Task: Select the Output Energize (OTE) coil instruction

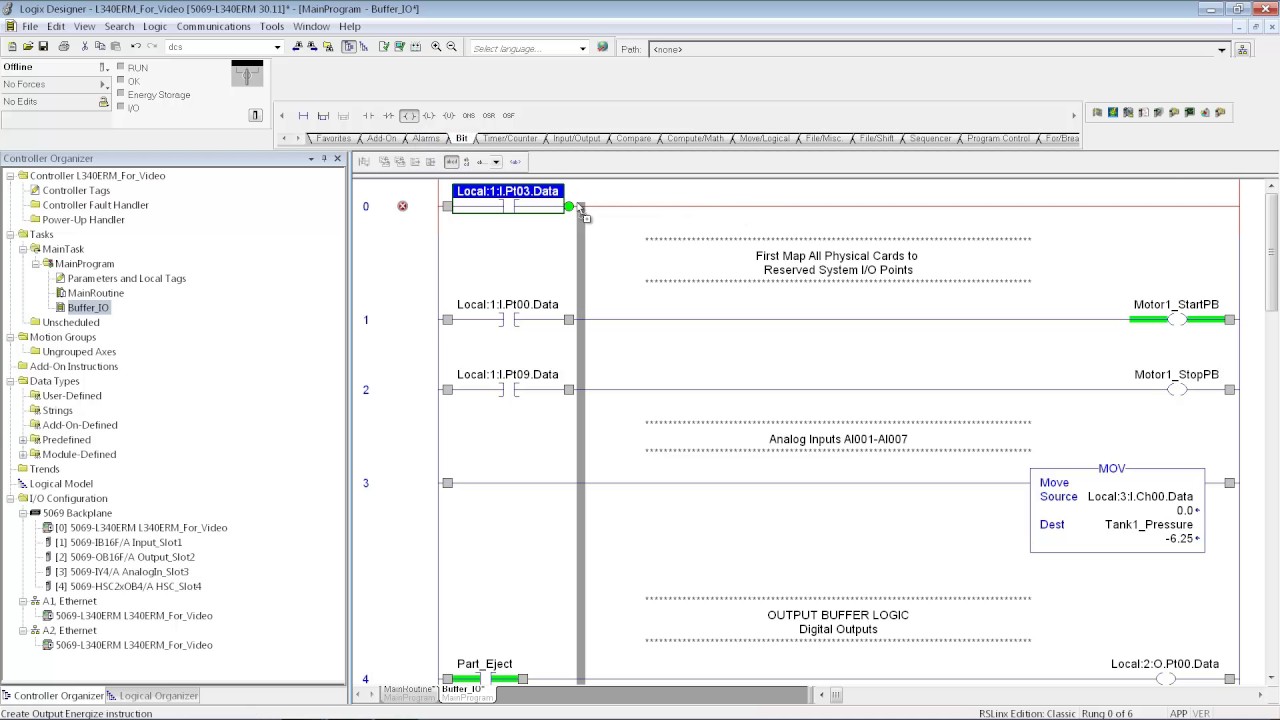Action: point(408,116)
